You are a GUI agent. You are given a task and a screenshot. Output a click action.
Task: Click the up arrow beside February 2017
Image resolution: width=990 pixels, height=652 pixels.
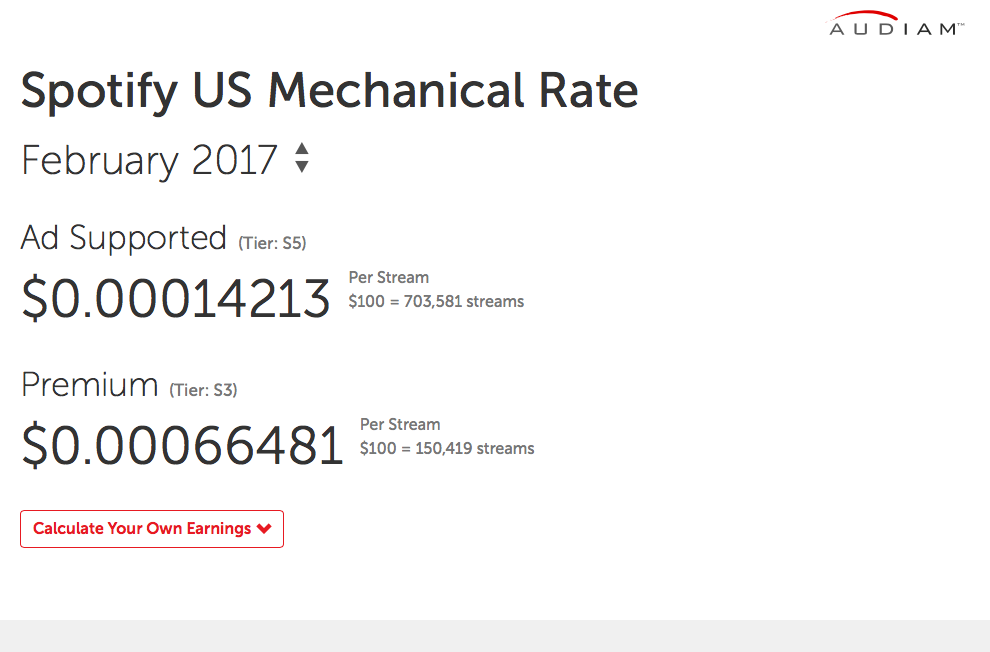pyautogui.click(x=302, y=149)
